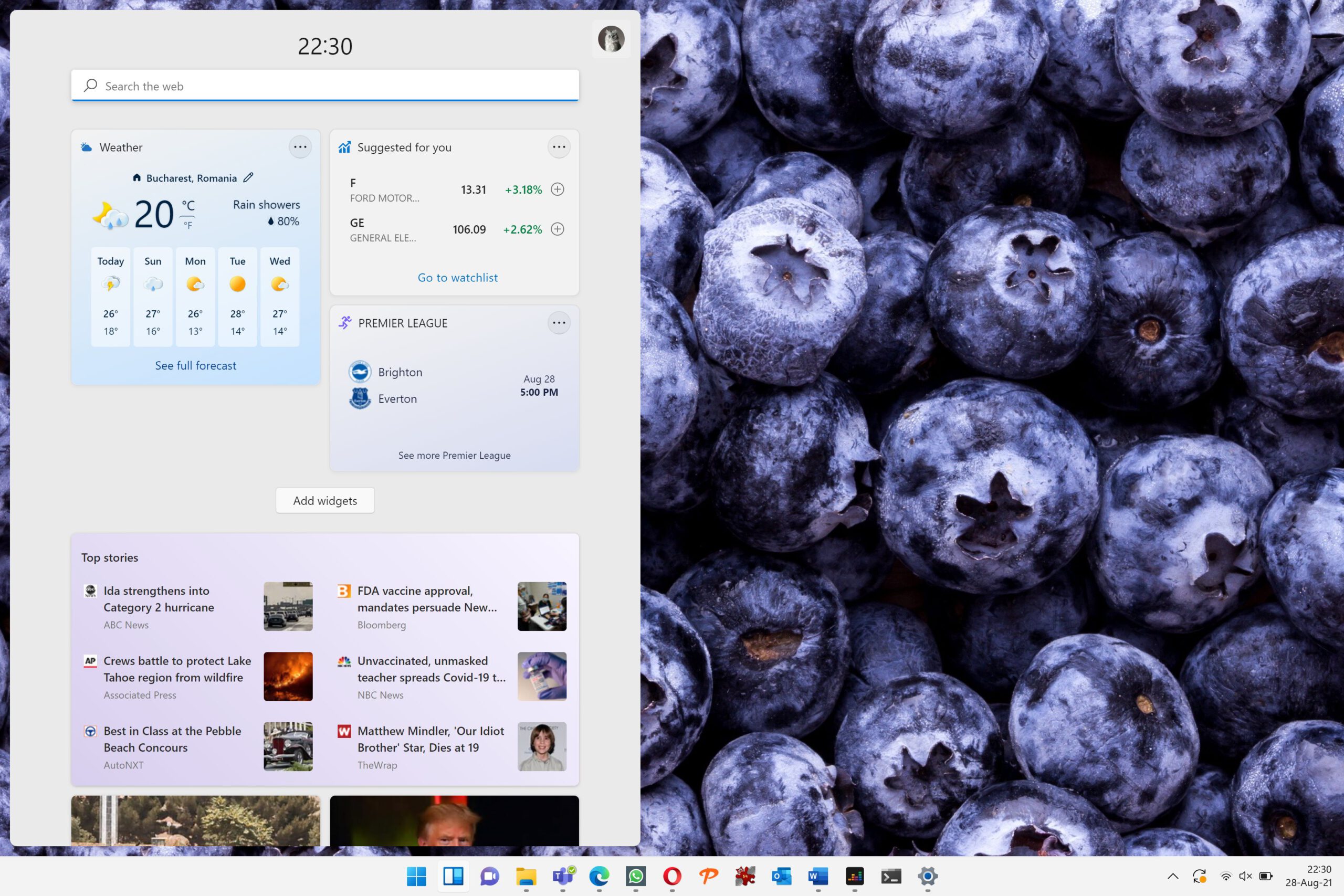Show hidden system tray icons chevron
Viewport: 1344px width, 896px height.
(1172, 876)
